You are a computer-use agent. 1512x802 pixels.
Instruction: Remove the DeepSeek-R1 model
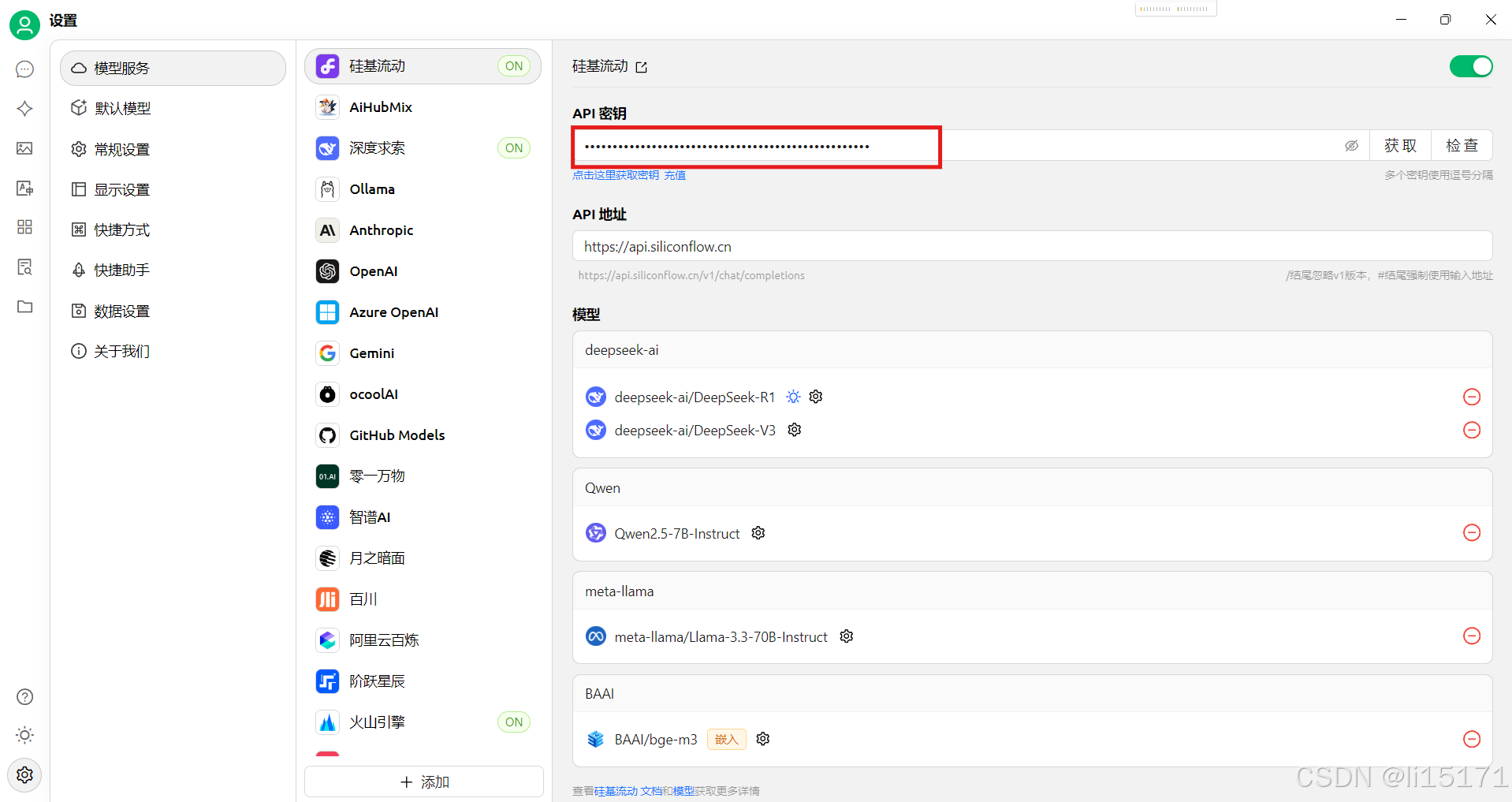(1472, 397)
